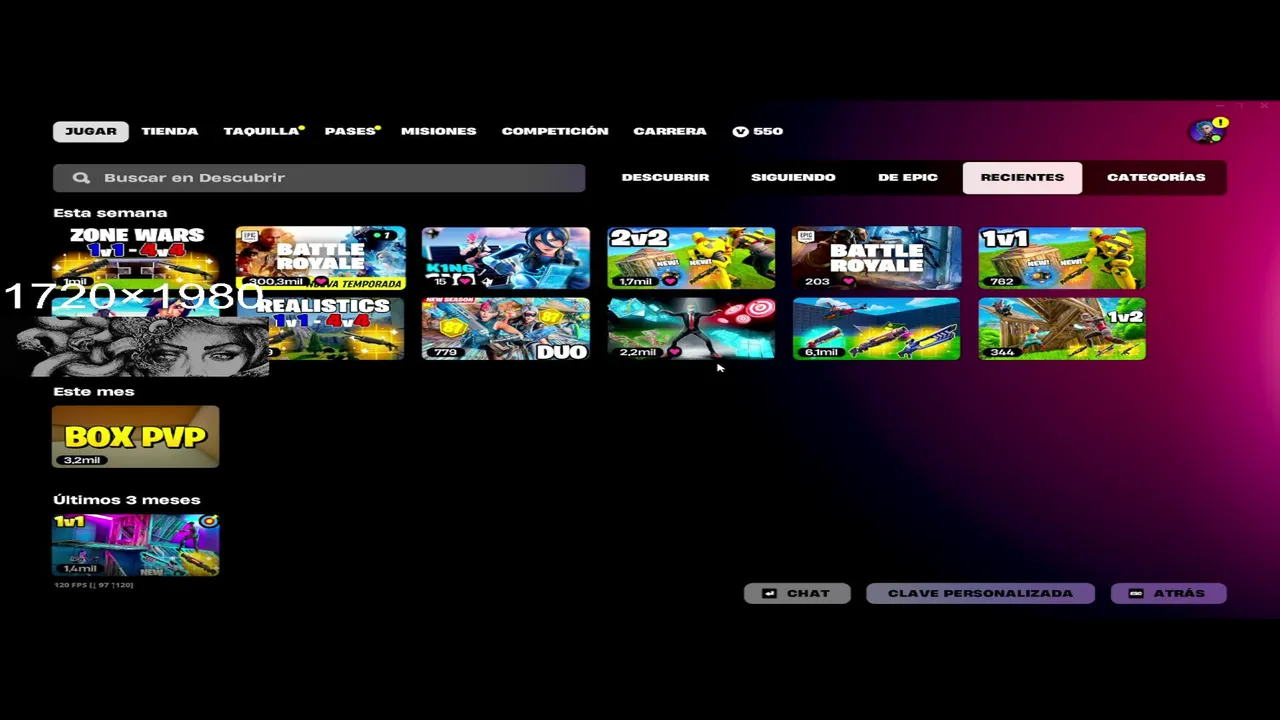Click the 120 FPS counter text
The height and width of the screenshot is (720, 1280).
93,584
